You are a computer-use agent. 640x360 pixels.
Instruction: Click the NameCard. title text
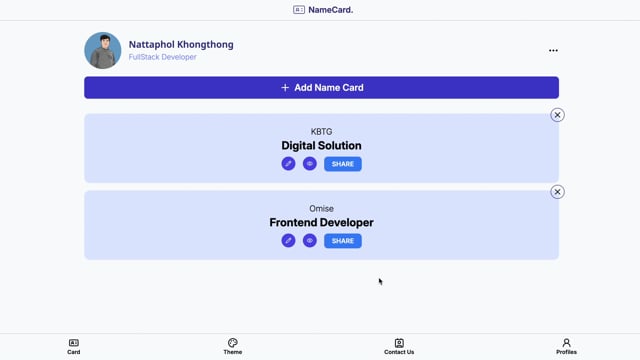click(331, 10)
